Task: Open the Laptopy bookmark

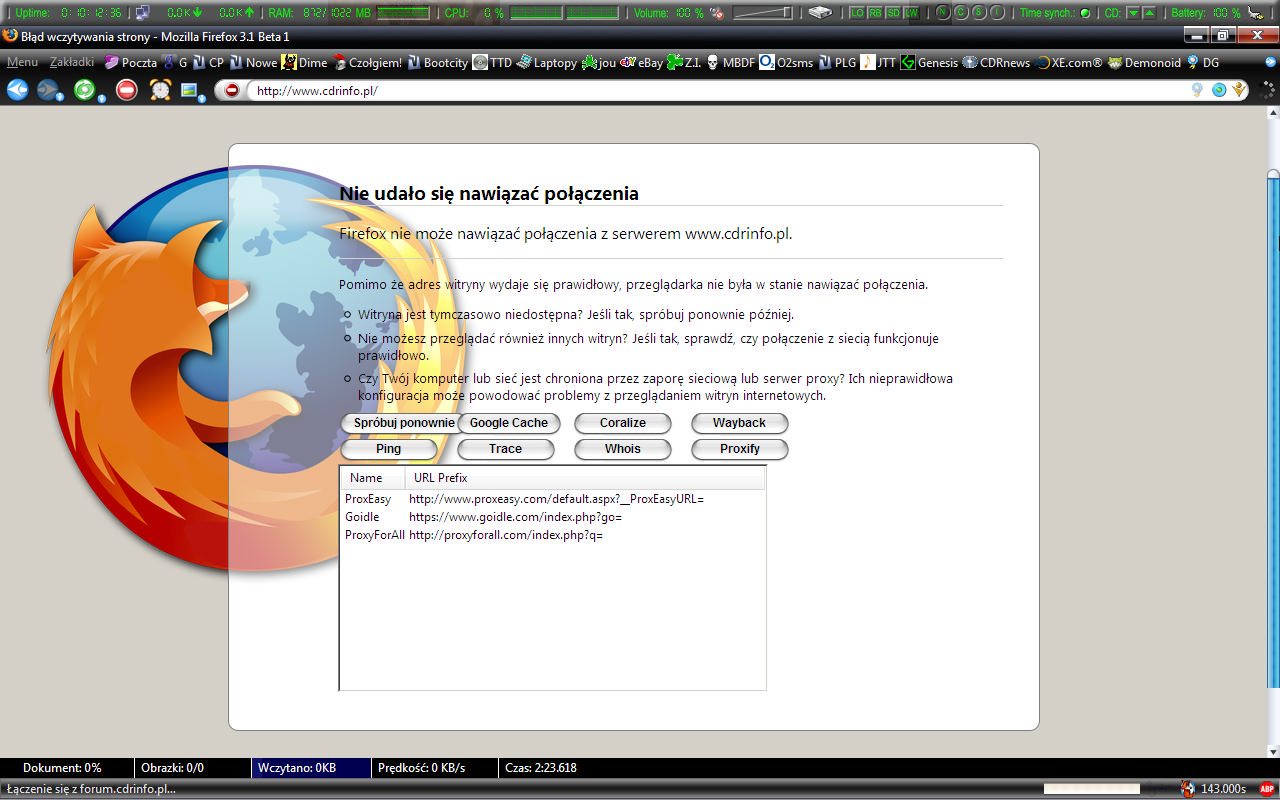Action: pyautogui.click(x=546, y=62)
